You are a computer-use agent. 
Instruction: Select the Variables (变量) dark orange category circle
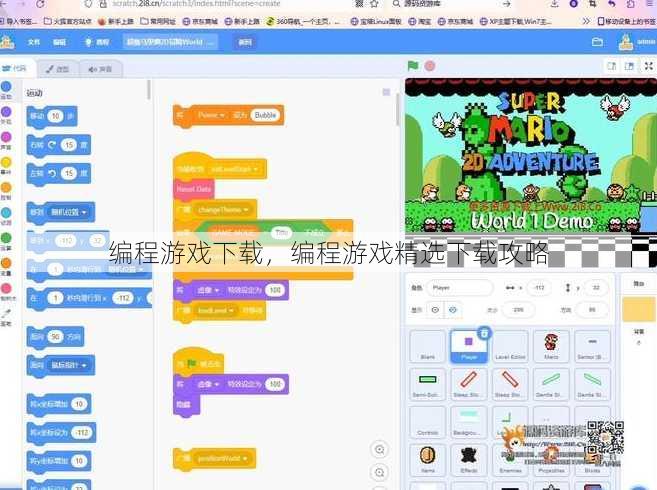coord(6,263)
